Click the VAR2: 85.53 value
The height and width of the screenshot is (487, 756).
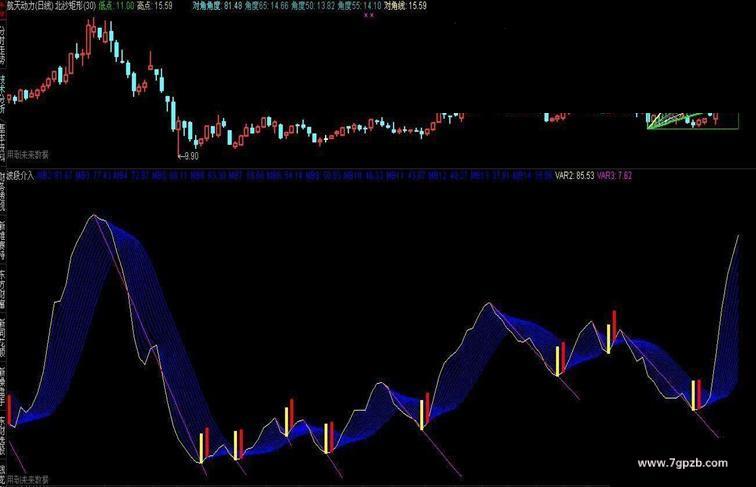pyautogui.click(x=574, y=176)
